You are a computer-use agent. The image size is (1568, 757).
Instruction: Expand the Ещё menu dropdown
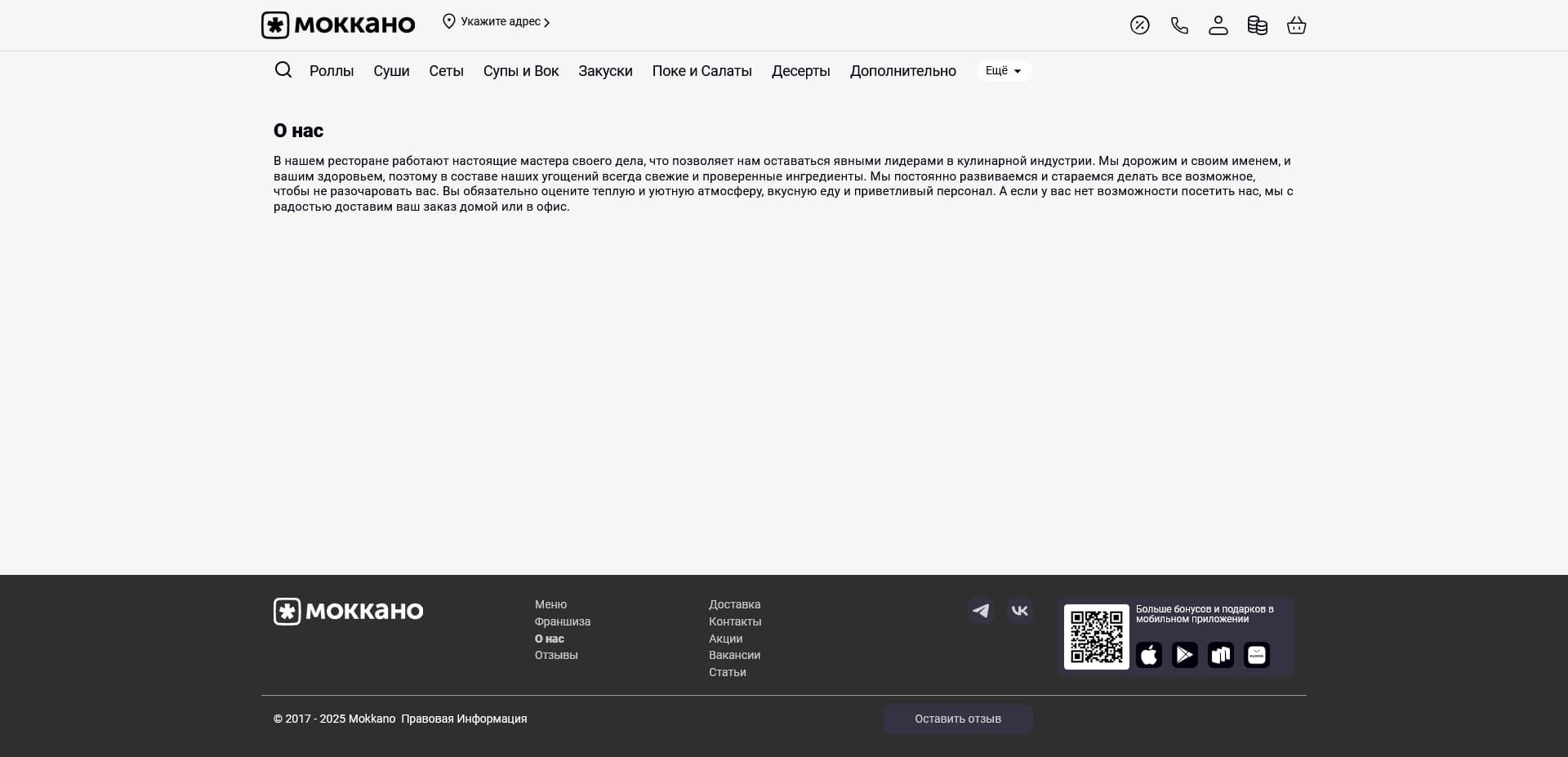tap(1004, 71)
